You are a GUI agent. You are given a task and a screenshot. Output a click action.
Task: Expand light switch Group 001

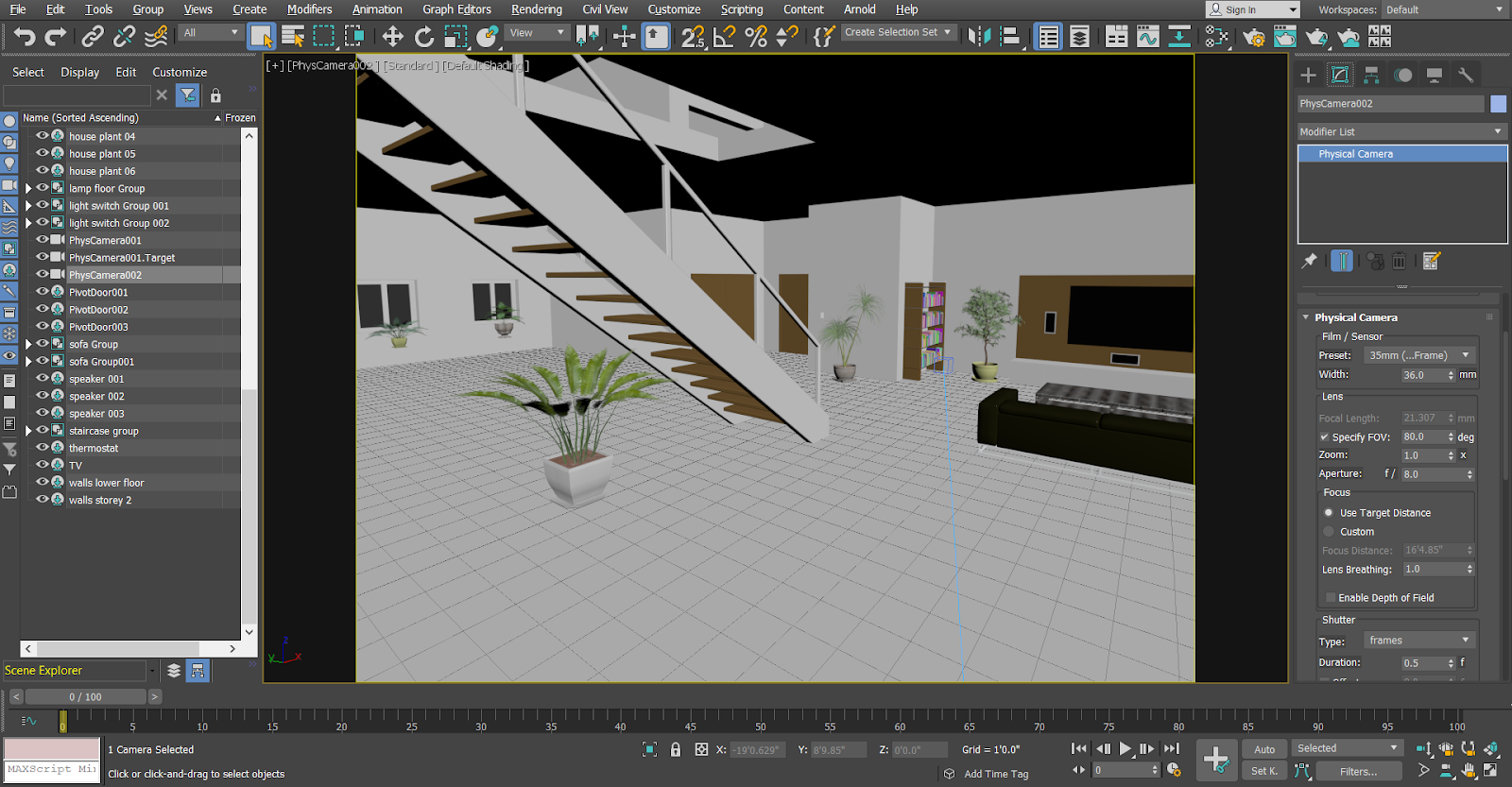click(28, 205)
